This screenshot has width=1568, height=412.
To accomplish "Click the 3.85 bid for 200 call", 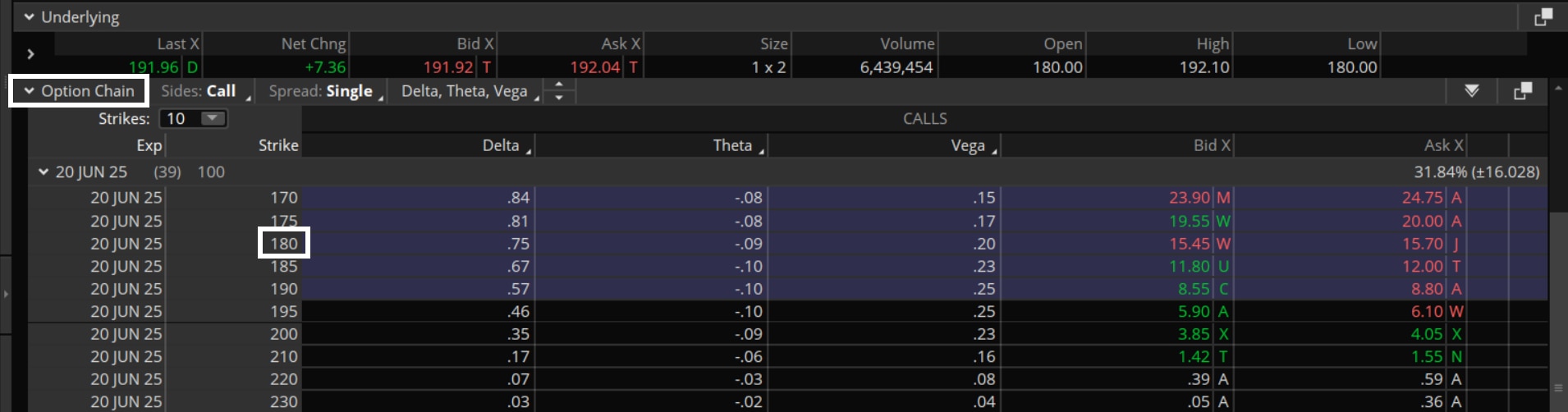I will pyautogui.click(x=1194, y=334).
